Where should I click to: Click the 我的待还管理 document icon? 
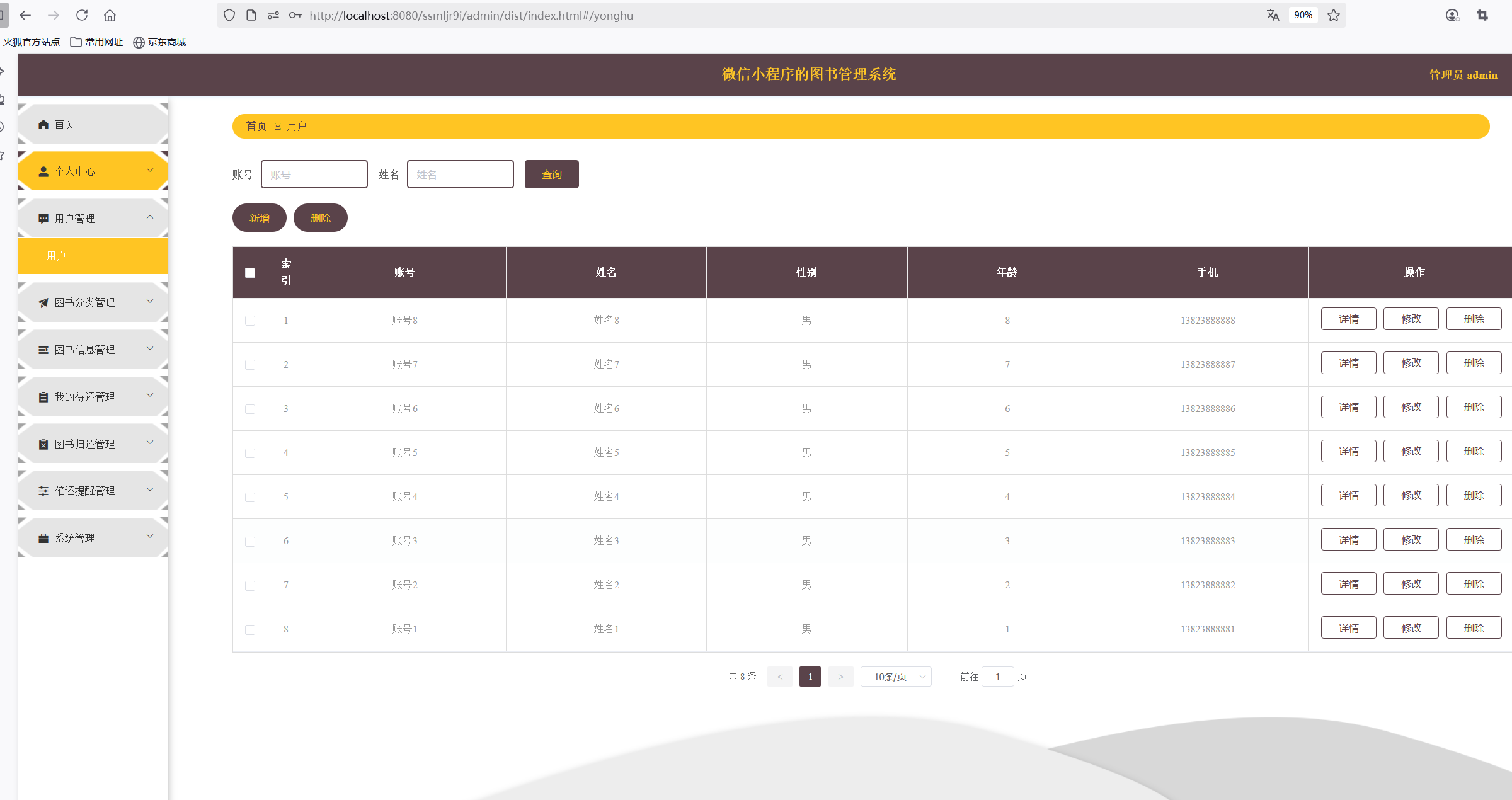click(x=43, y=396)
